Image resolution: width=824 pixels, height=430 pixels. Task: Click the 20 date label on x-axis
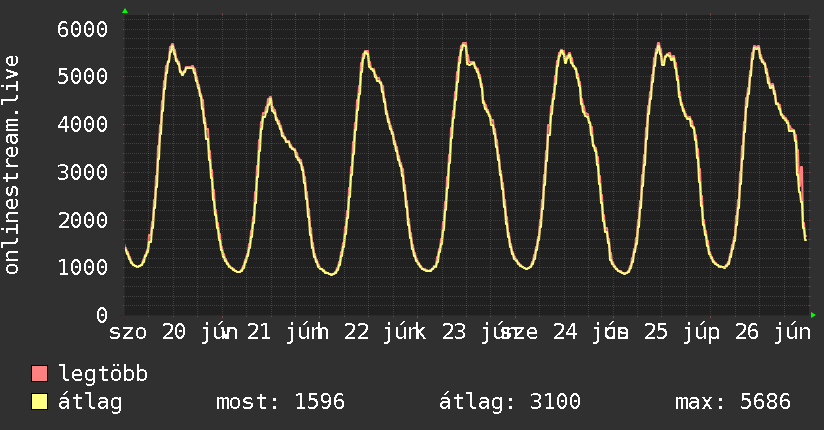(174, 332)
